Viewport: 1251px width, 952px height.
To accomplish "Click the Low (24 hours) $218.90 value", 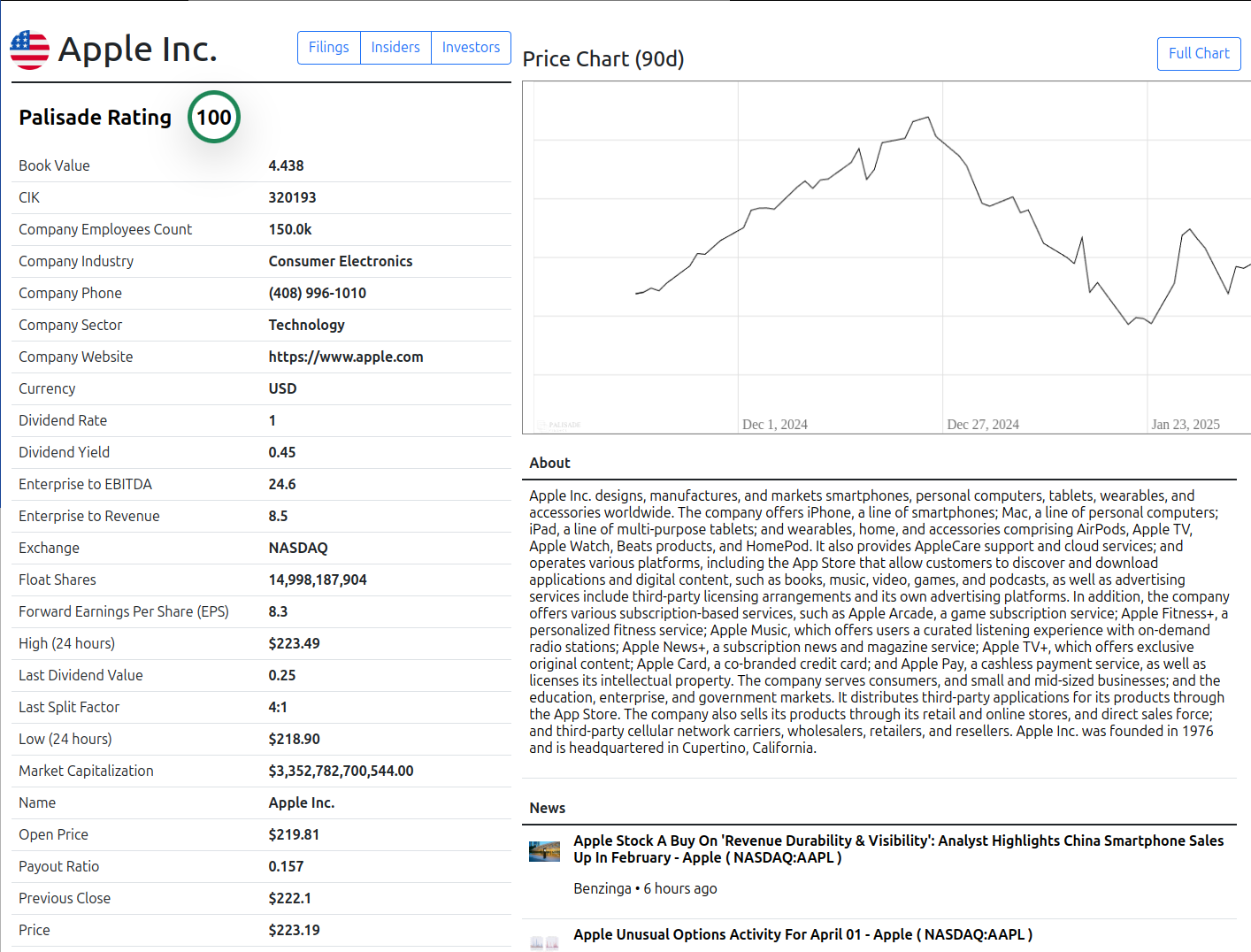I will 295,739.
